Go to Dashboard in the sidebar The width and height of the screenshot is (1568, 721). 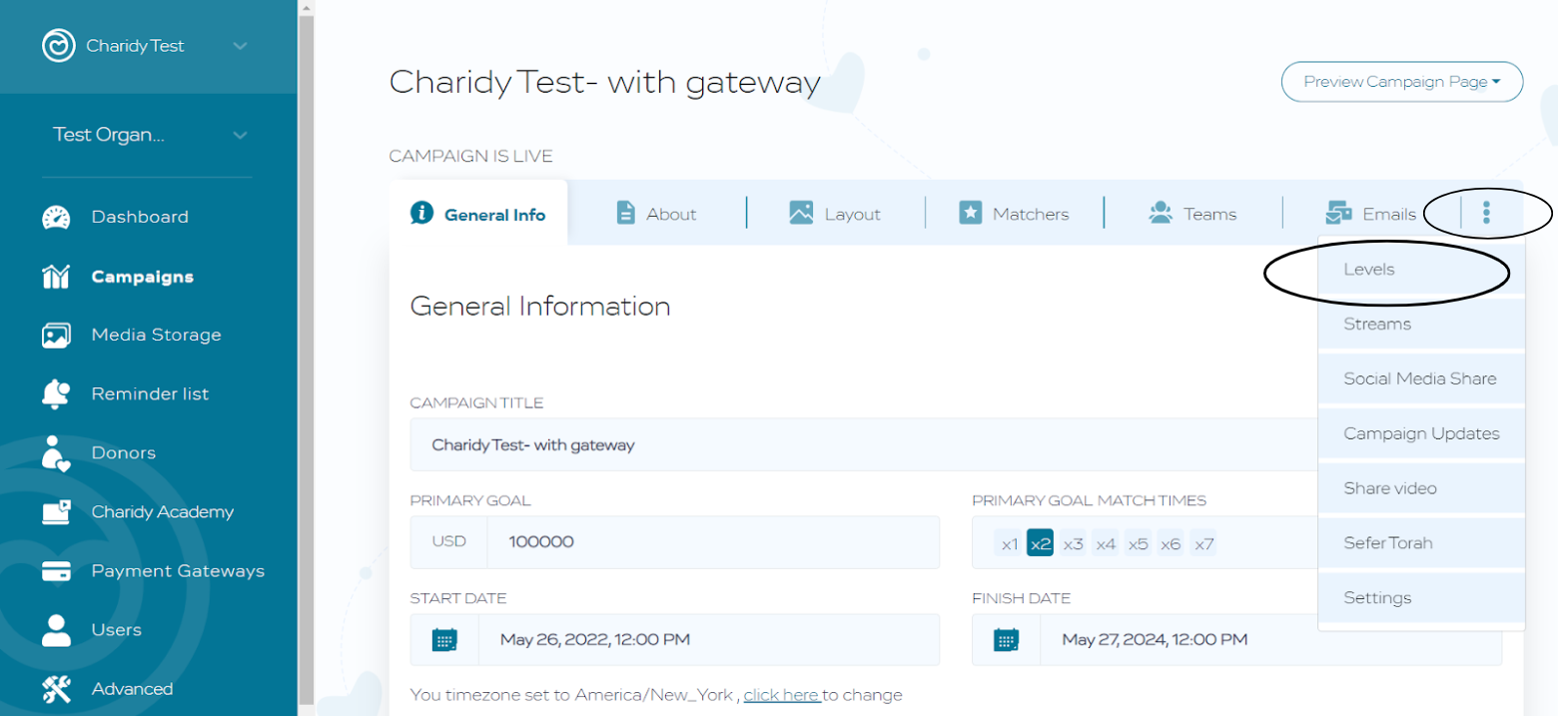[140, 218]
